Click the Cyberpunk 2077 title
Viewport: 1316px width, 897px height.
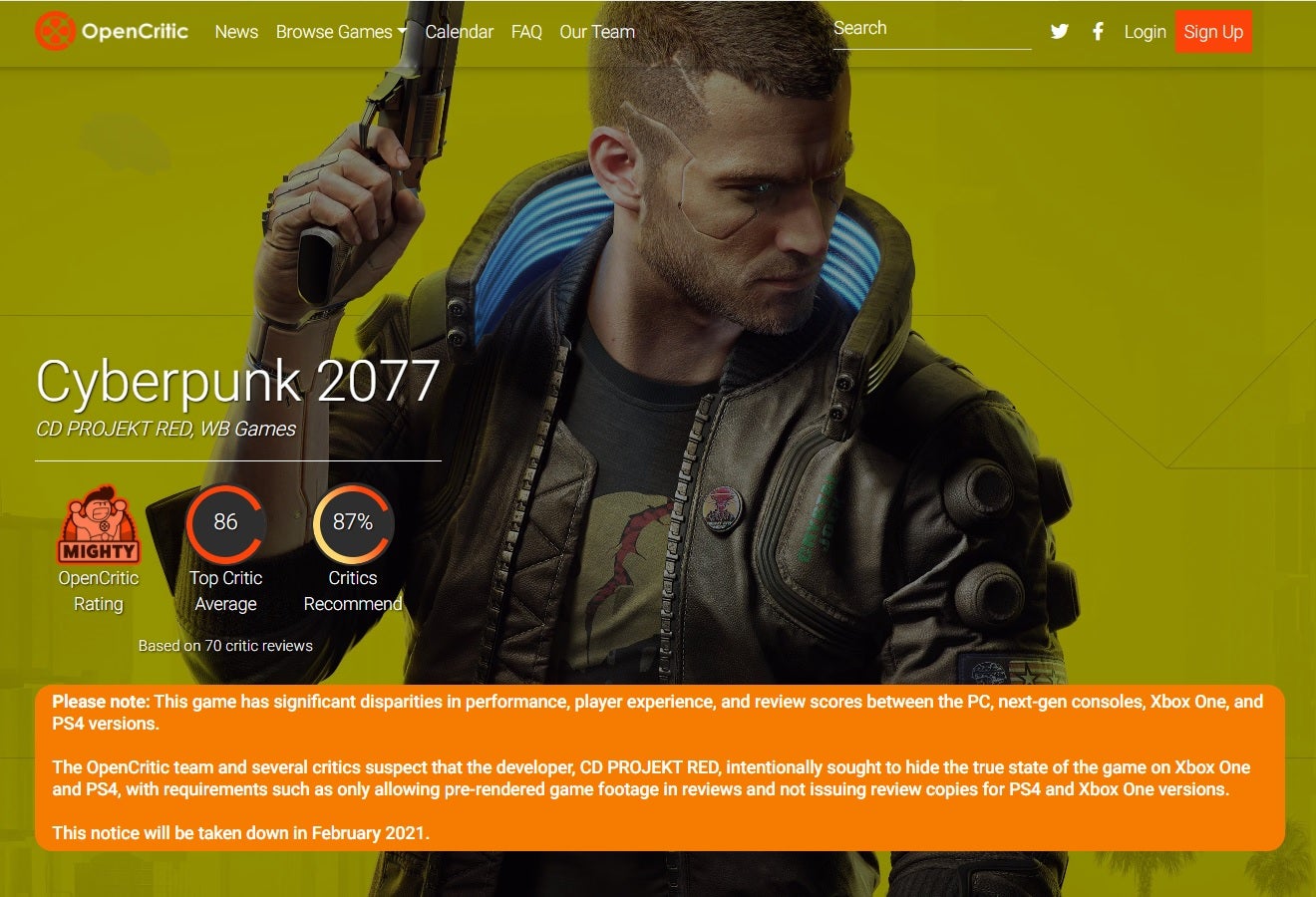click(x=237, y=381)
